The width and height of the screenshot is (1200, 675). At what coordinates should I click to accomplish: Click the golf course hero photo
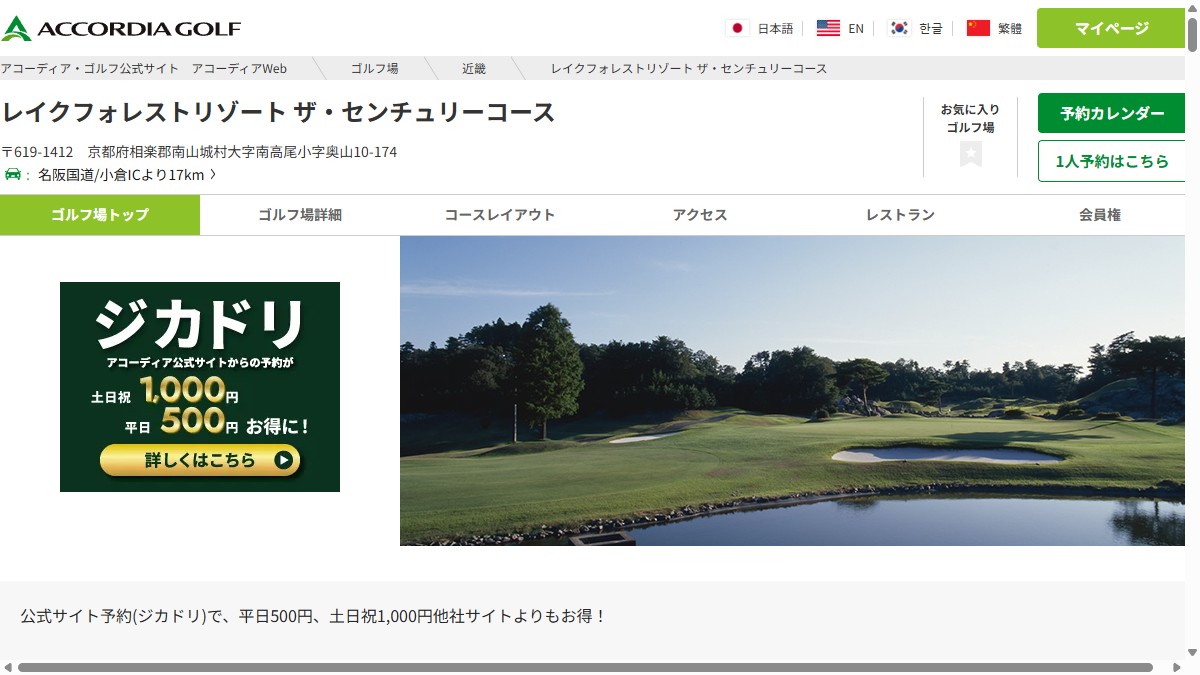(x=792, y=391)
